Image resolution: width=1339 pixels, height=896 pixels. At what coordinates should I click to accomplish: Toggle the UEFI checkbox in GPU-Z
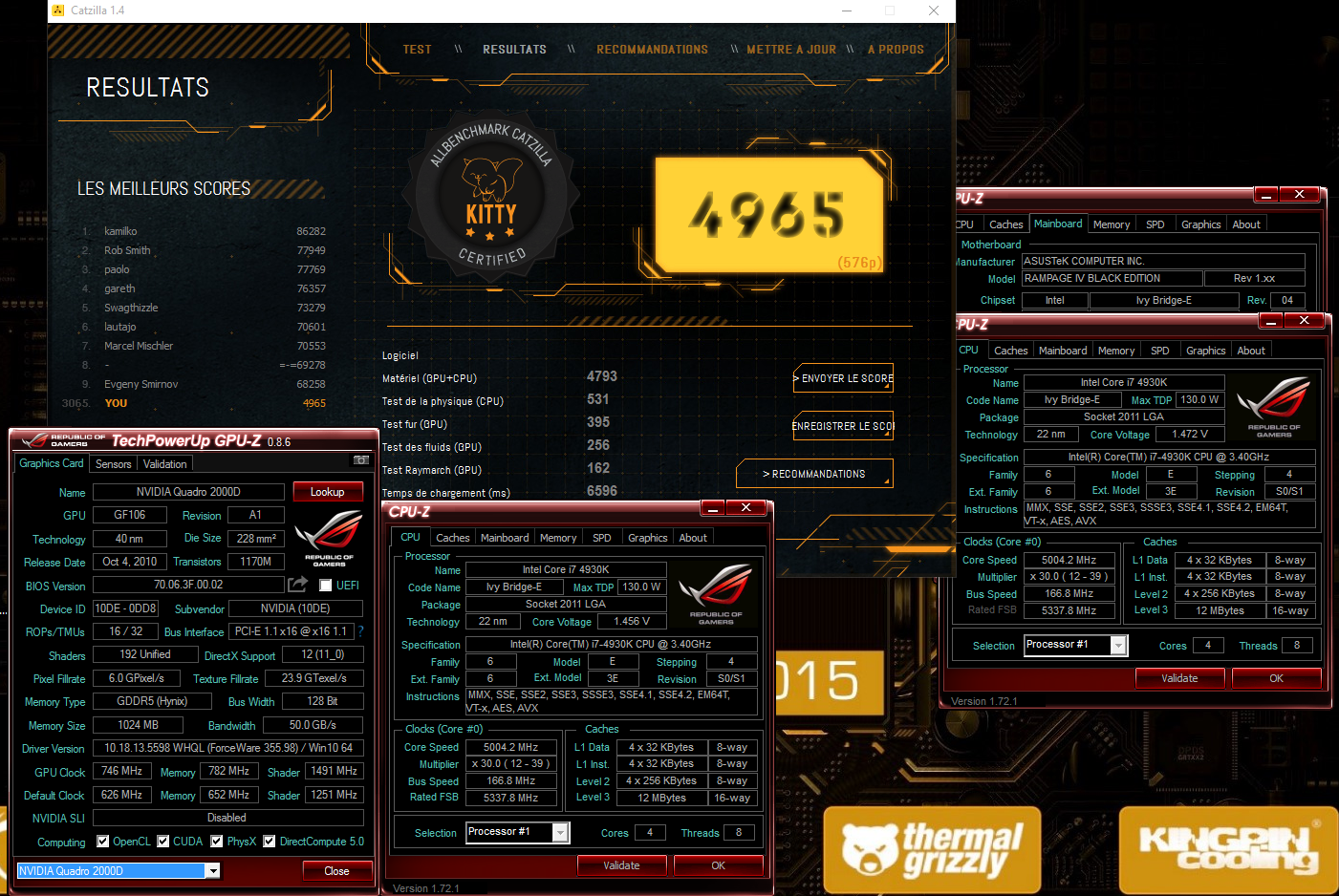pyautogui.click(x=325, y=586)
